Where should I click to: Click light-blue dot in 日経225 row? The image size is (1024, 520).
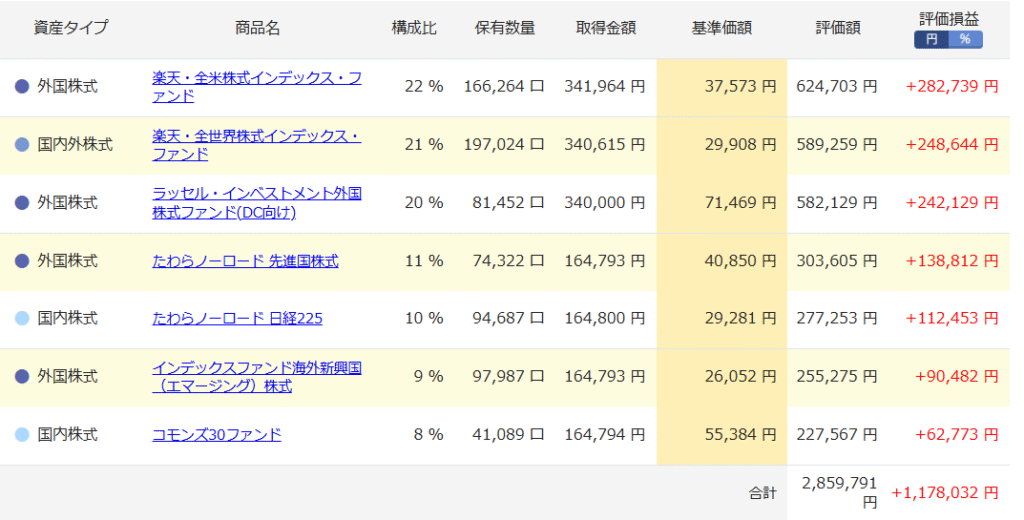22,319
